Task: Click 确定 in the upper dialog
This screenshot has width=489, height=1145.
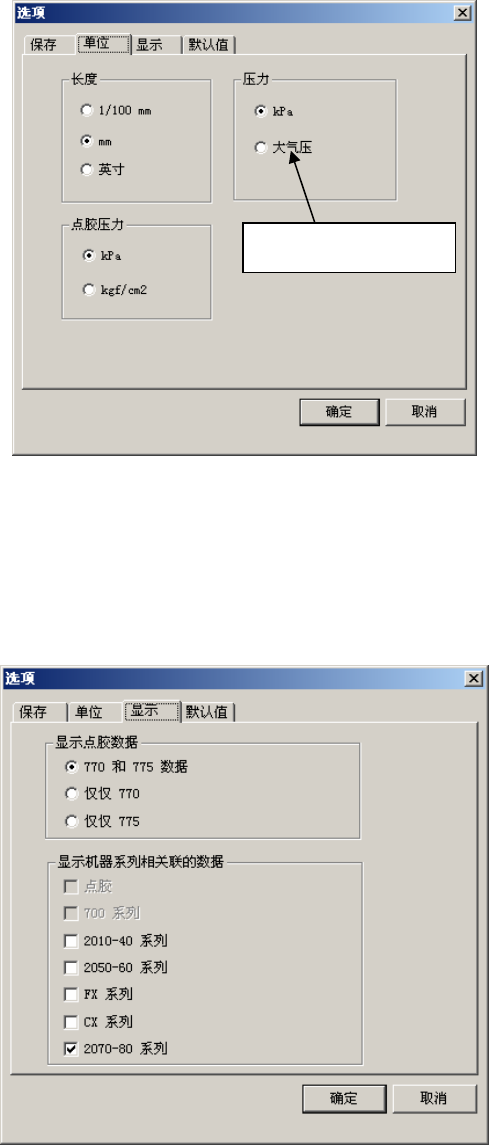Action: (x=339, y=412)
